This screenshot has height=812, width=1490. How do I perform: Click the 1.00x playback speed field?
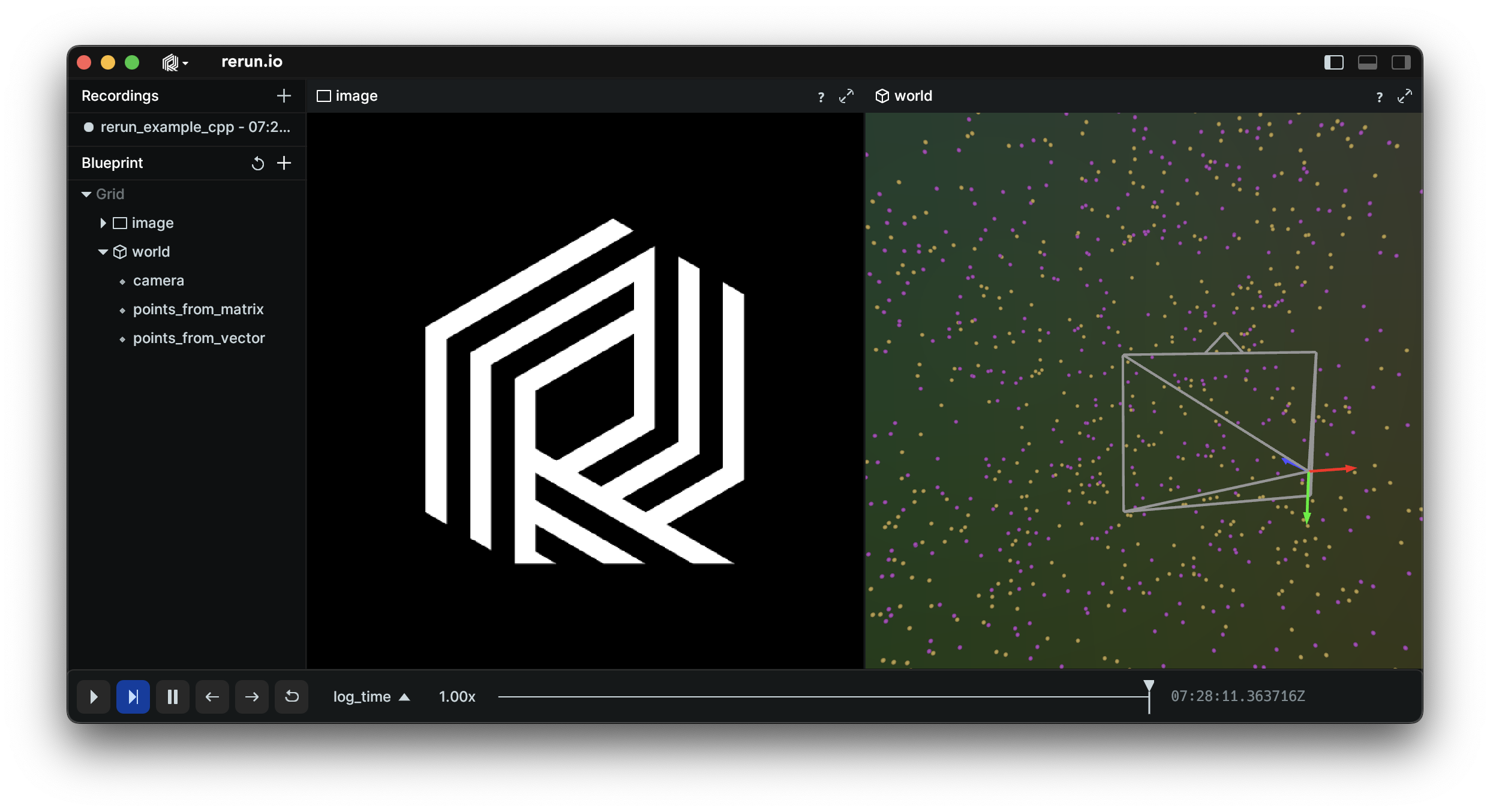(x=456, y=697)
